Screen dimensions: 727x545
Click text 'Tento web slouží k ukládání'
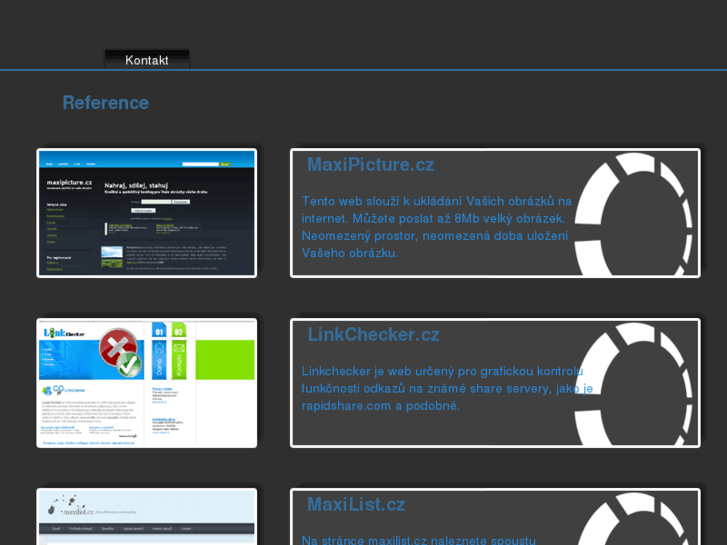click(x=382, y=201)
